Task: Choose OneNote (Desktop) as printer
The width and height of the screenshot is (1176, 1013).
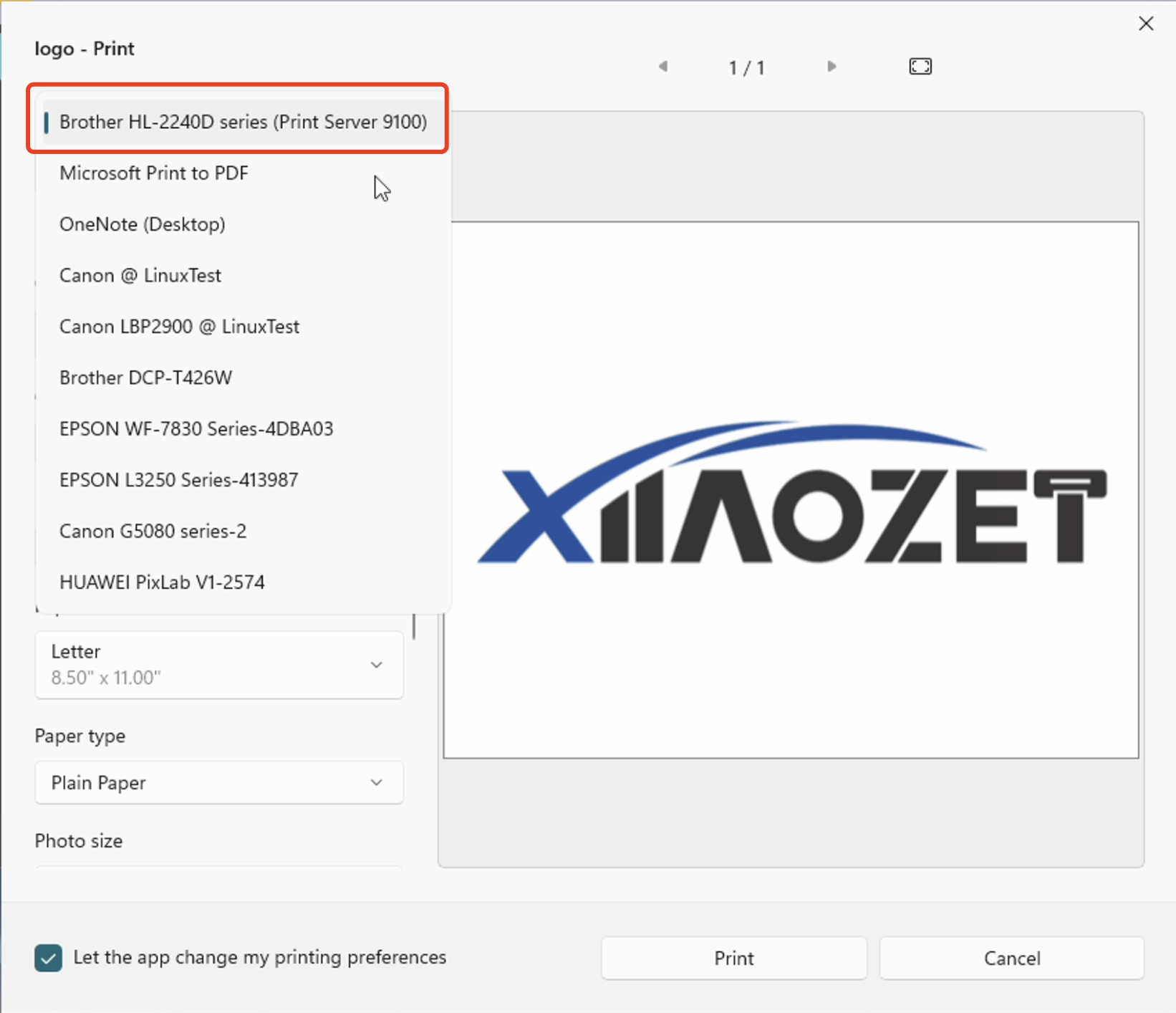Action: (x=142, y=224)
